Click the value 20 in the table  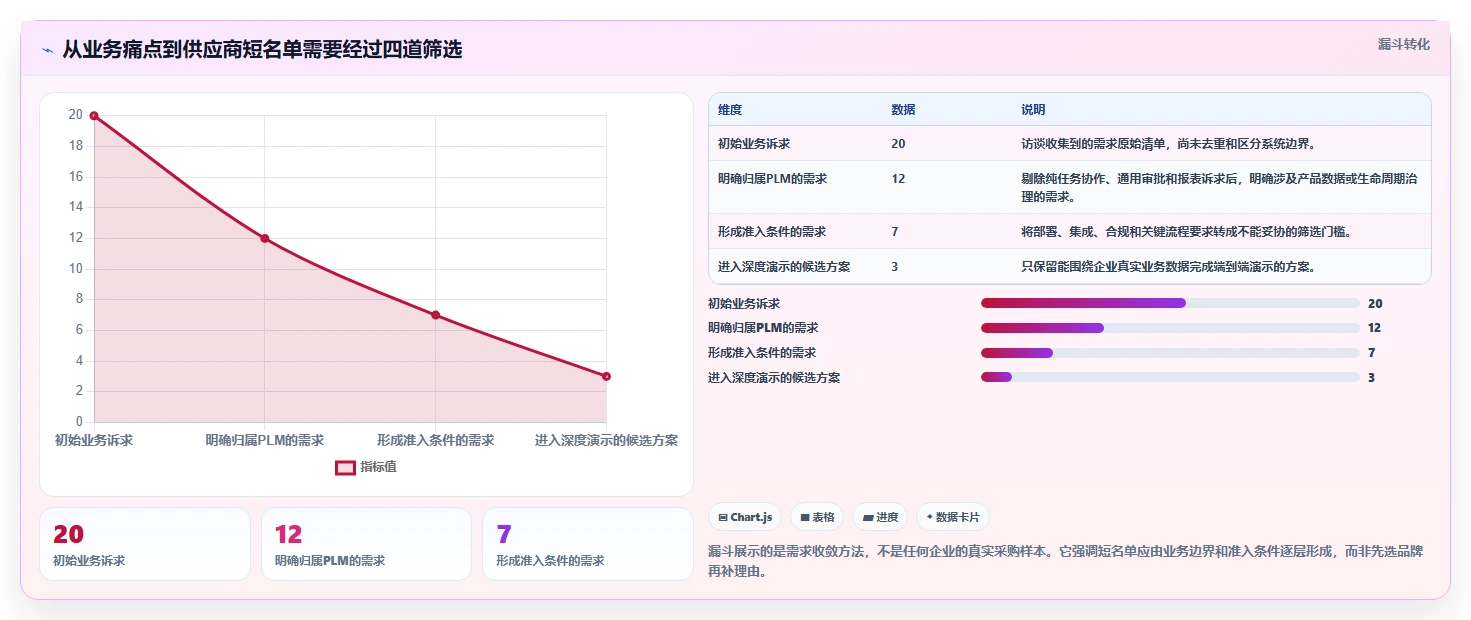[x=898, y=144]
